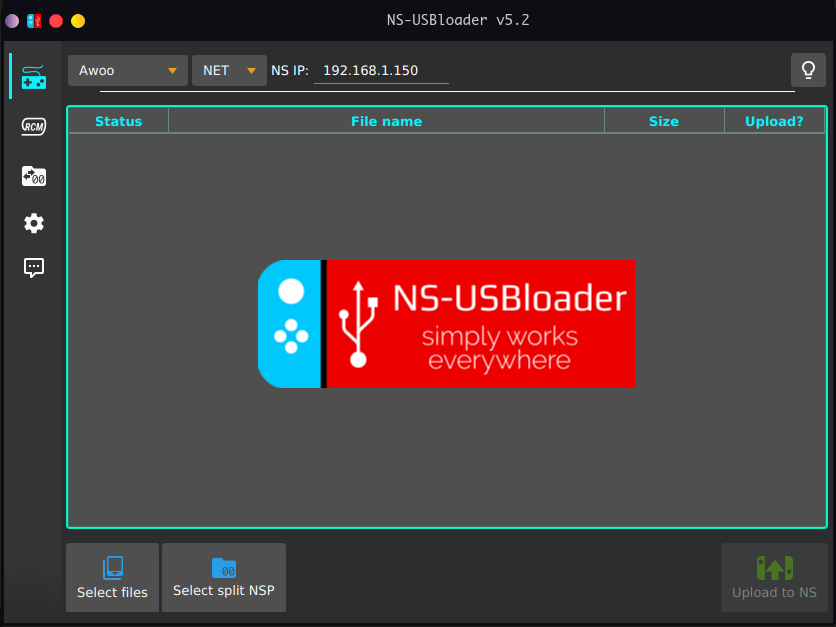The image size is (836, 627).
Task: Focus the NS IP address field
Action: (380, 71)
